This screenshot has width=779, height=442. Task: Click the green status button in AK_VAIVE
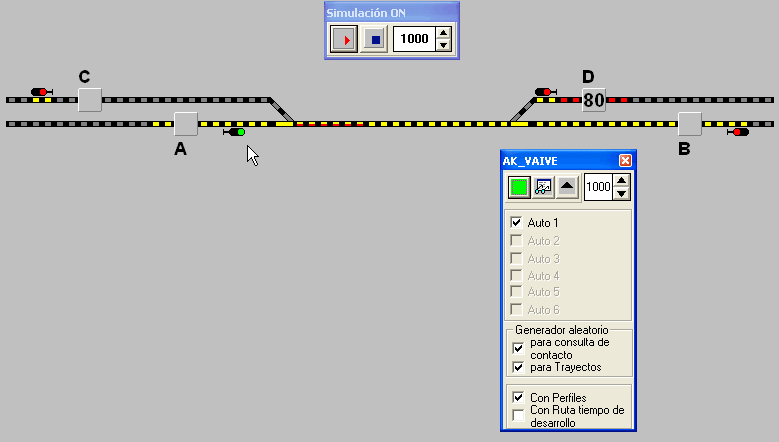point(519,187)
